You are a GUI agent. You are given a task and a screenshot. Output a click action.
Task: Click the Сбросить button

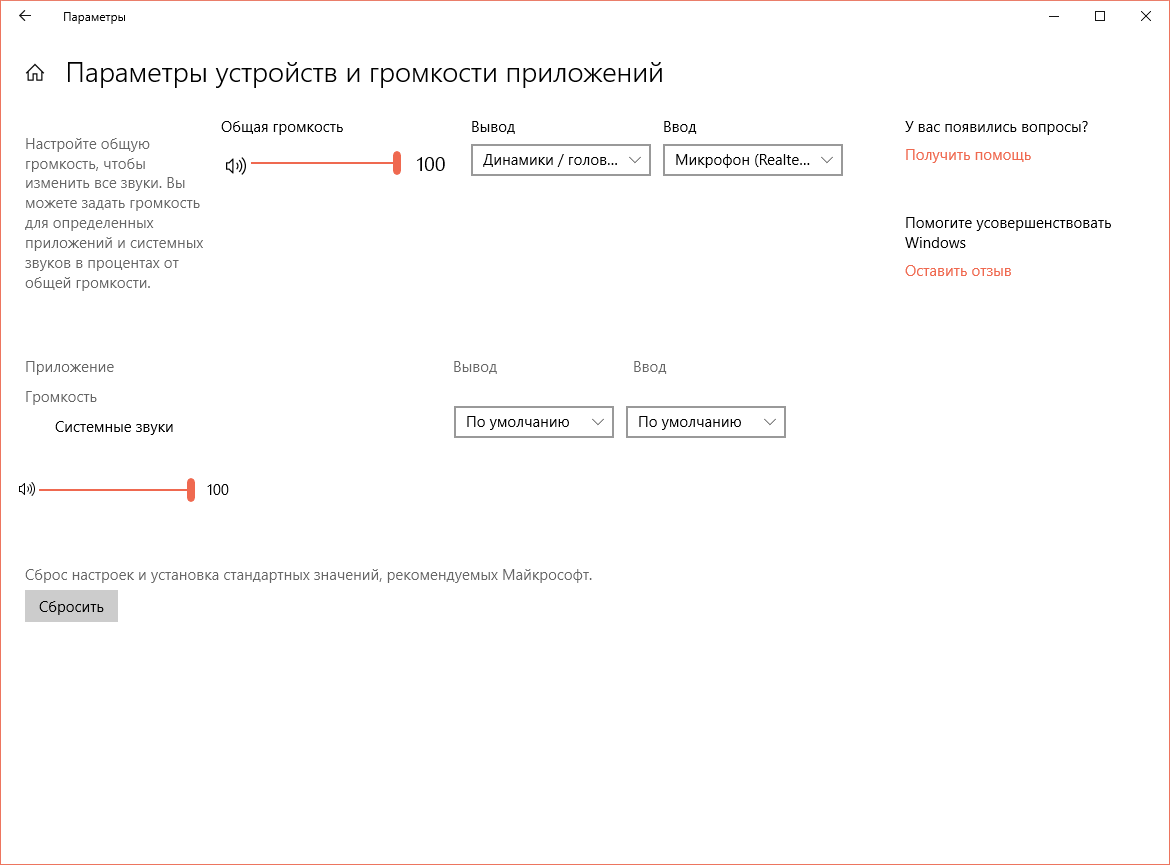(71, 606)
